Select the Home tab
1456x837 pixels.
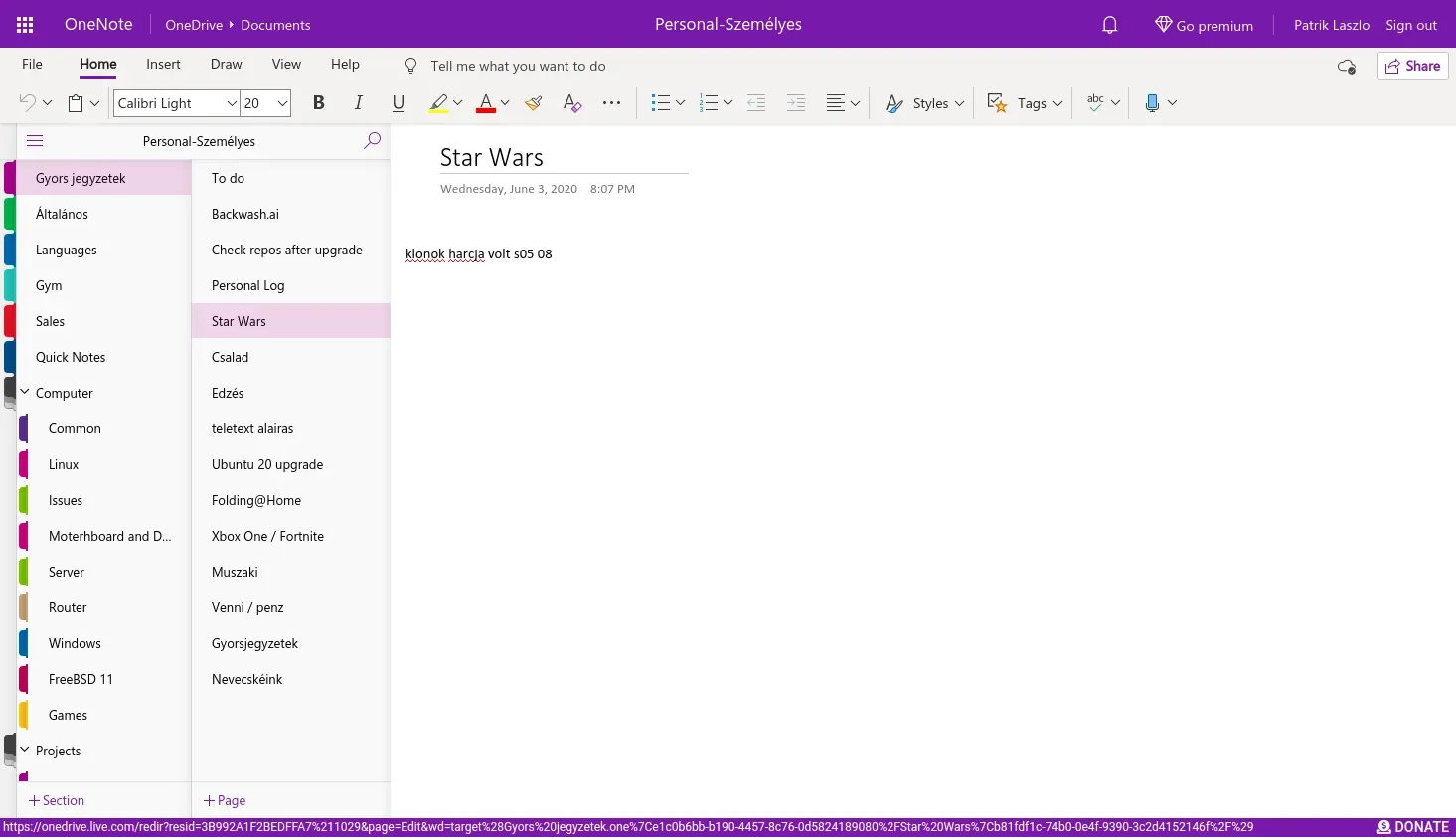tap(98, 64)
